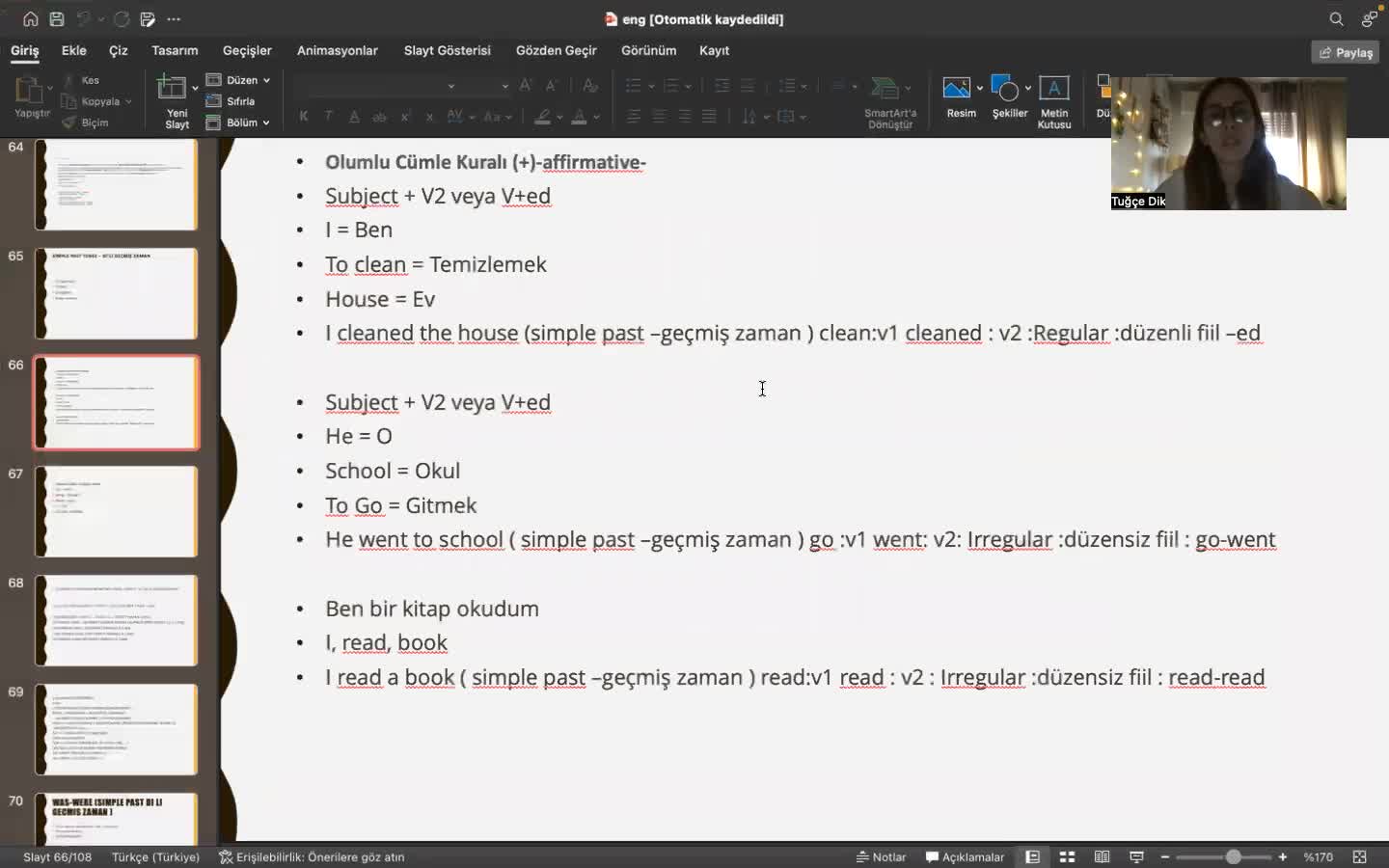Click clear formatting icon

click(x=590, y=86)
